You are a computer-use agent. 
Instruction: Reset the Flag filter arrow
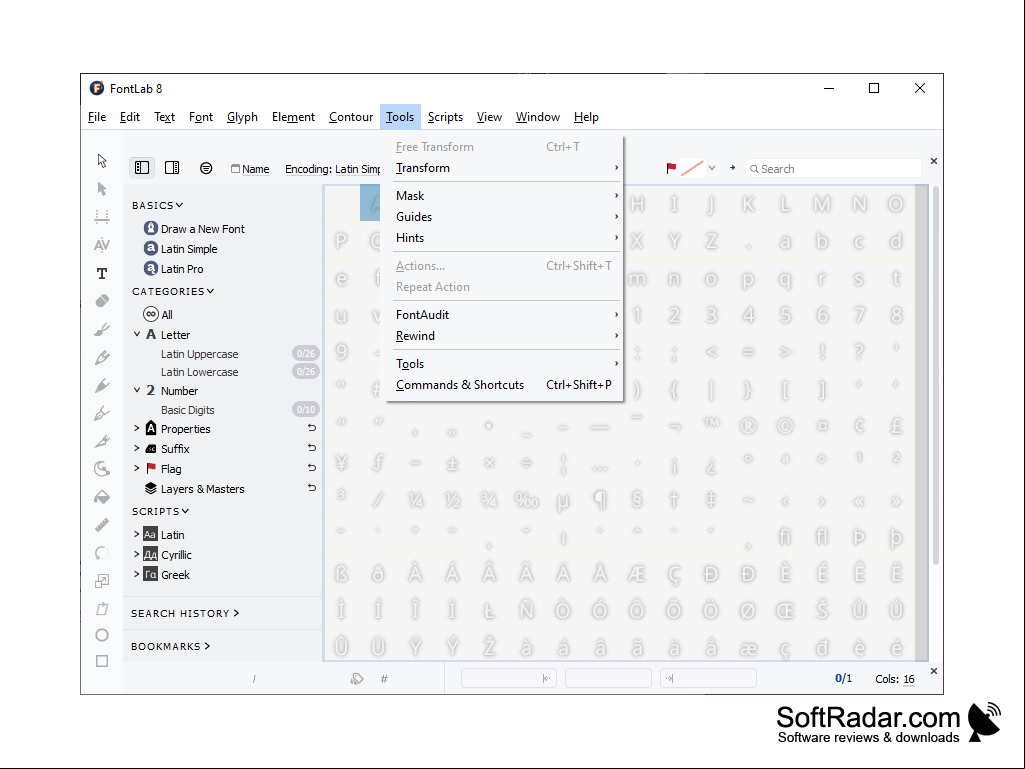click(x=312, y=468)
